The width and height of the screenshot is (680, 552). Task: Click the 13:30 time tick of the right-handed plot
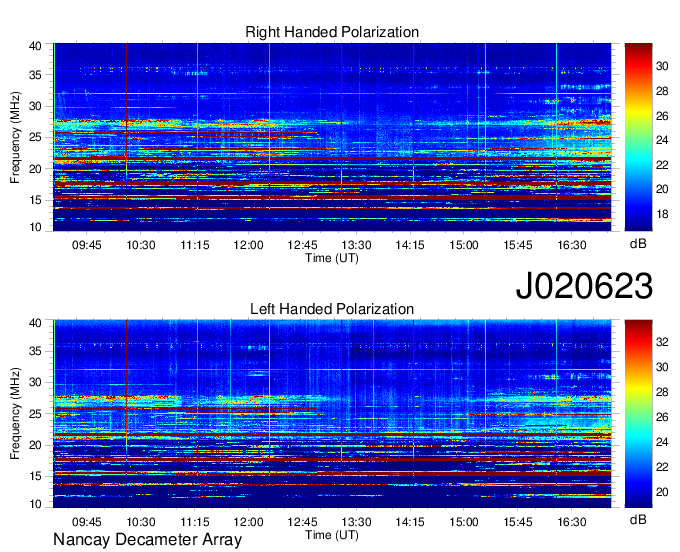(x=356, y=245)
